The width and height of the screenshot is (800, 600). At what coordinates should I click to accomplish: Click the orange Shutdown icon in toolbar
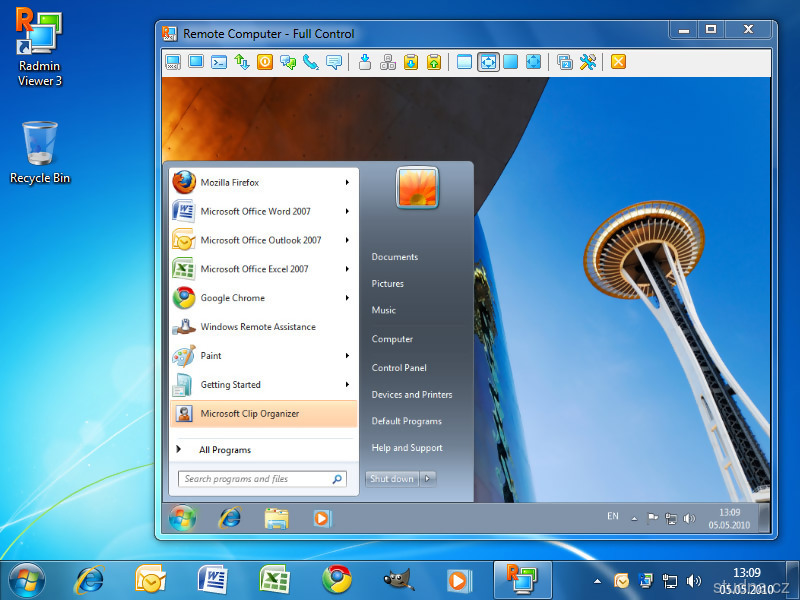265,62
